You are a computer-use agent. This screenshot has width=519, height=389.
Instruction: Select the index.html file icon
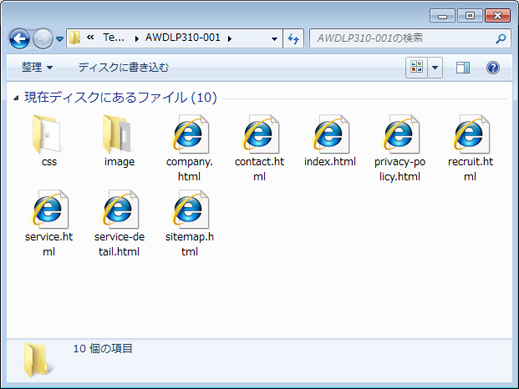[330, 134]
